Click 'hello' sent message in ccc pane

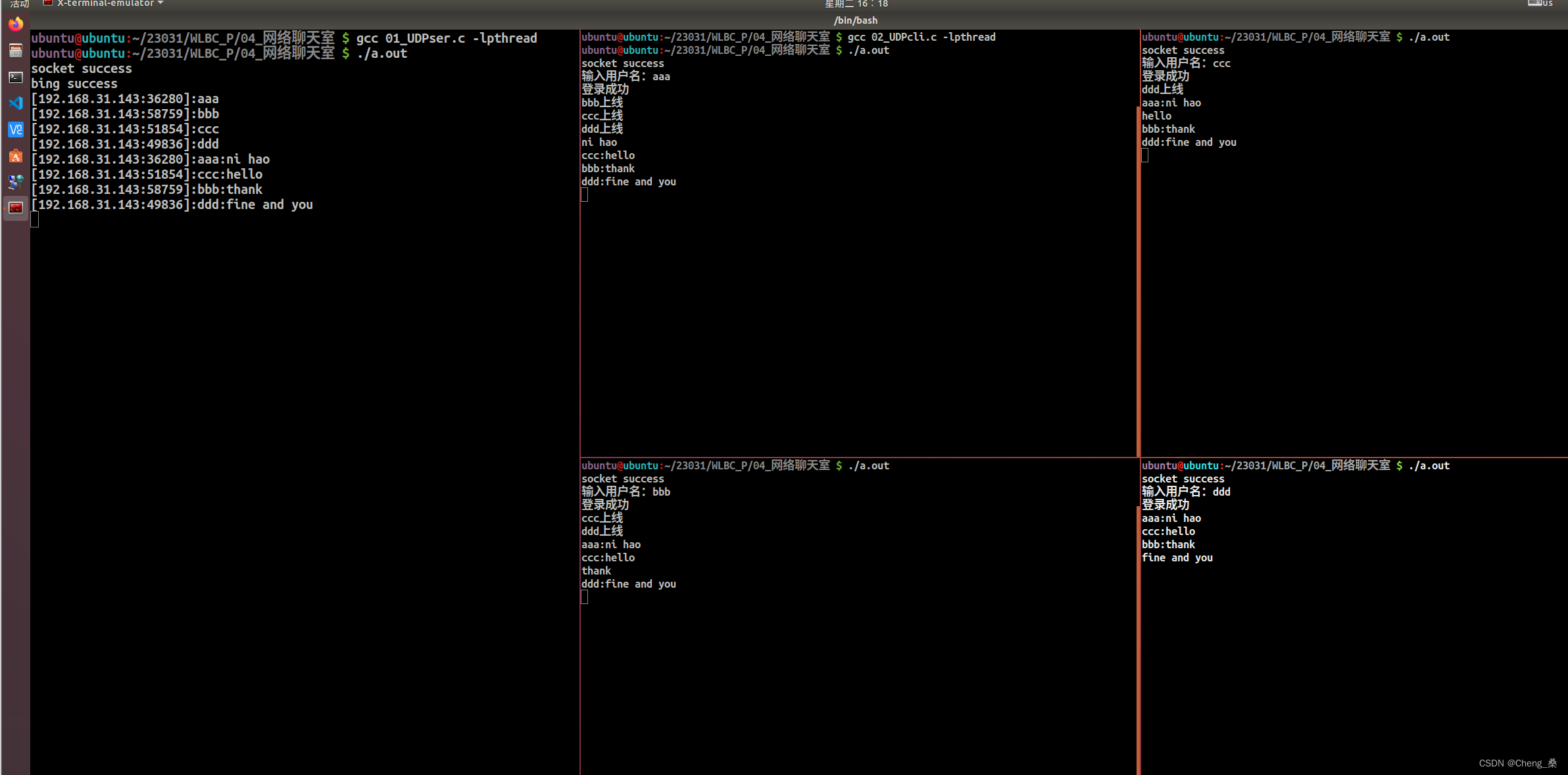[1157, 116]
